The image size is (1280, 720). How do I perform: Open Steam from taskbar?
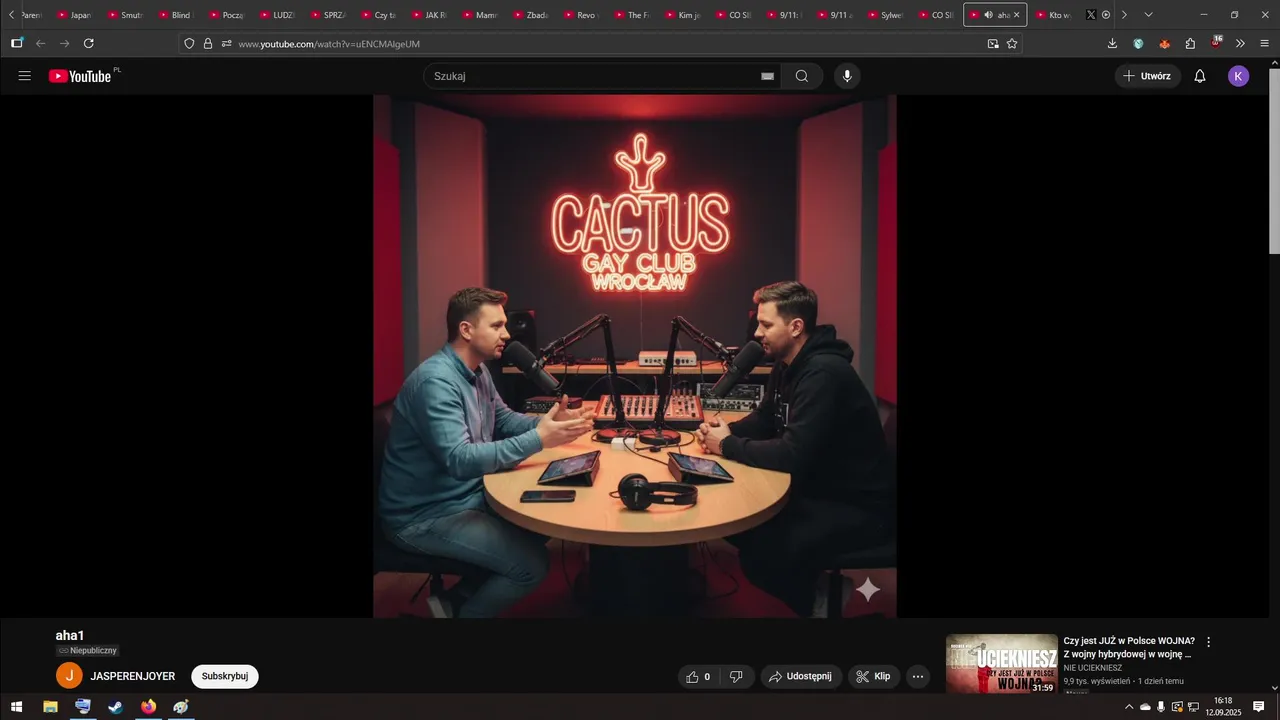tap(116, 707)
